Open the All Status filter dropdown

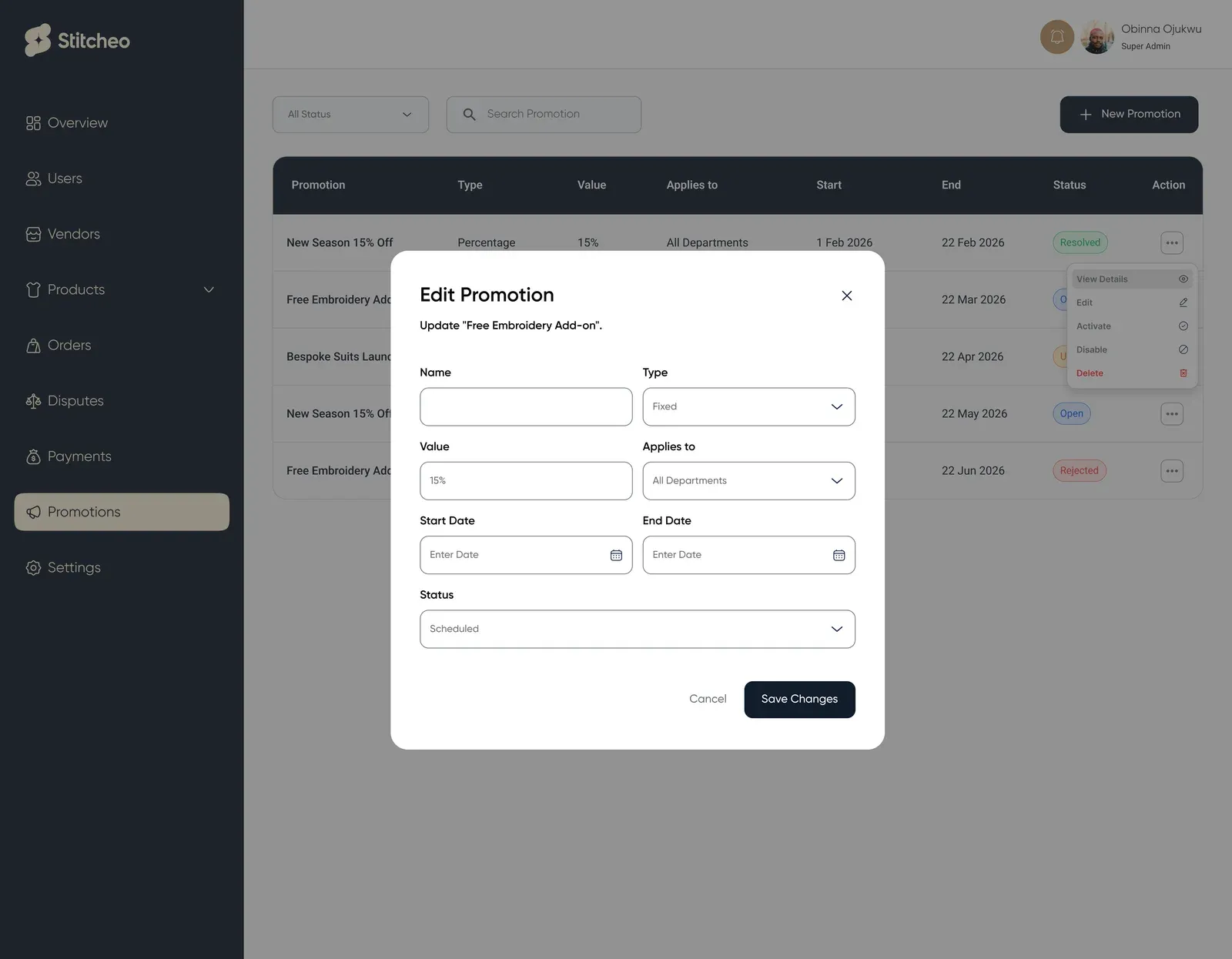pos(350,115)
